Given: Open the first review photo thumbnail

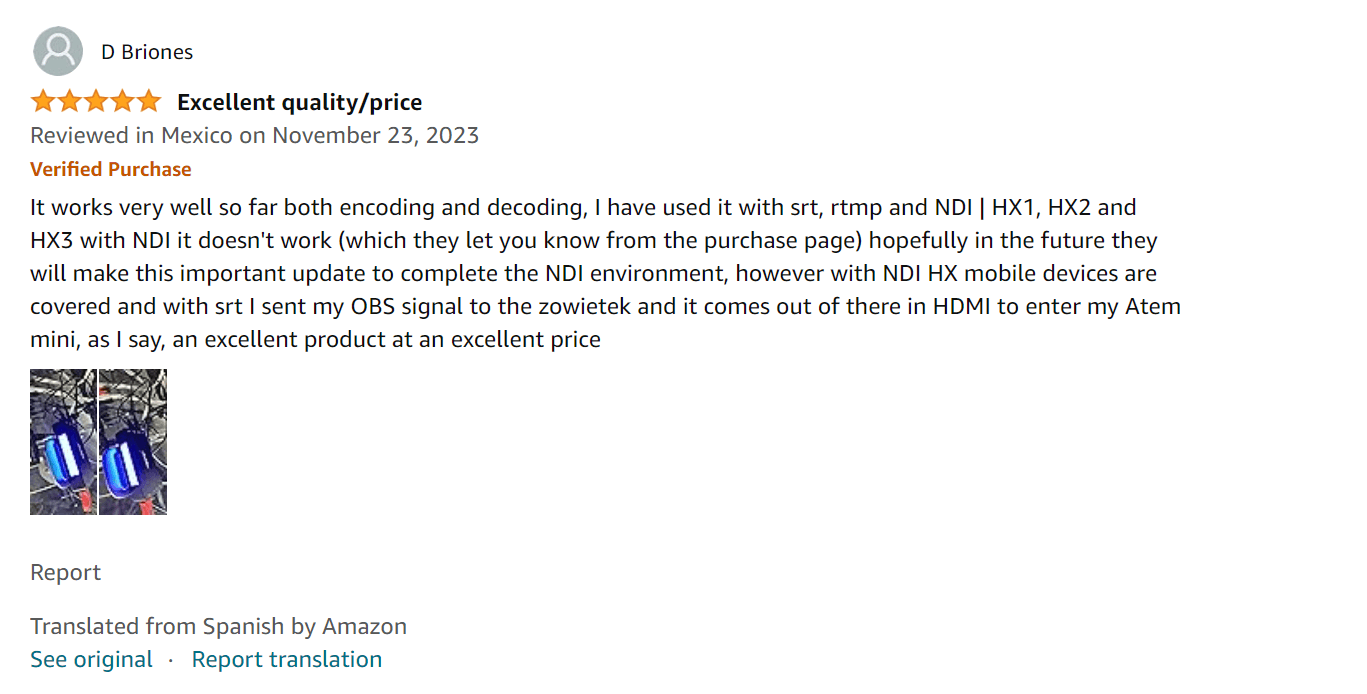Looking at the screenshot, I should (63, 441).
